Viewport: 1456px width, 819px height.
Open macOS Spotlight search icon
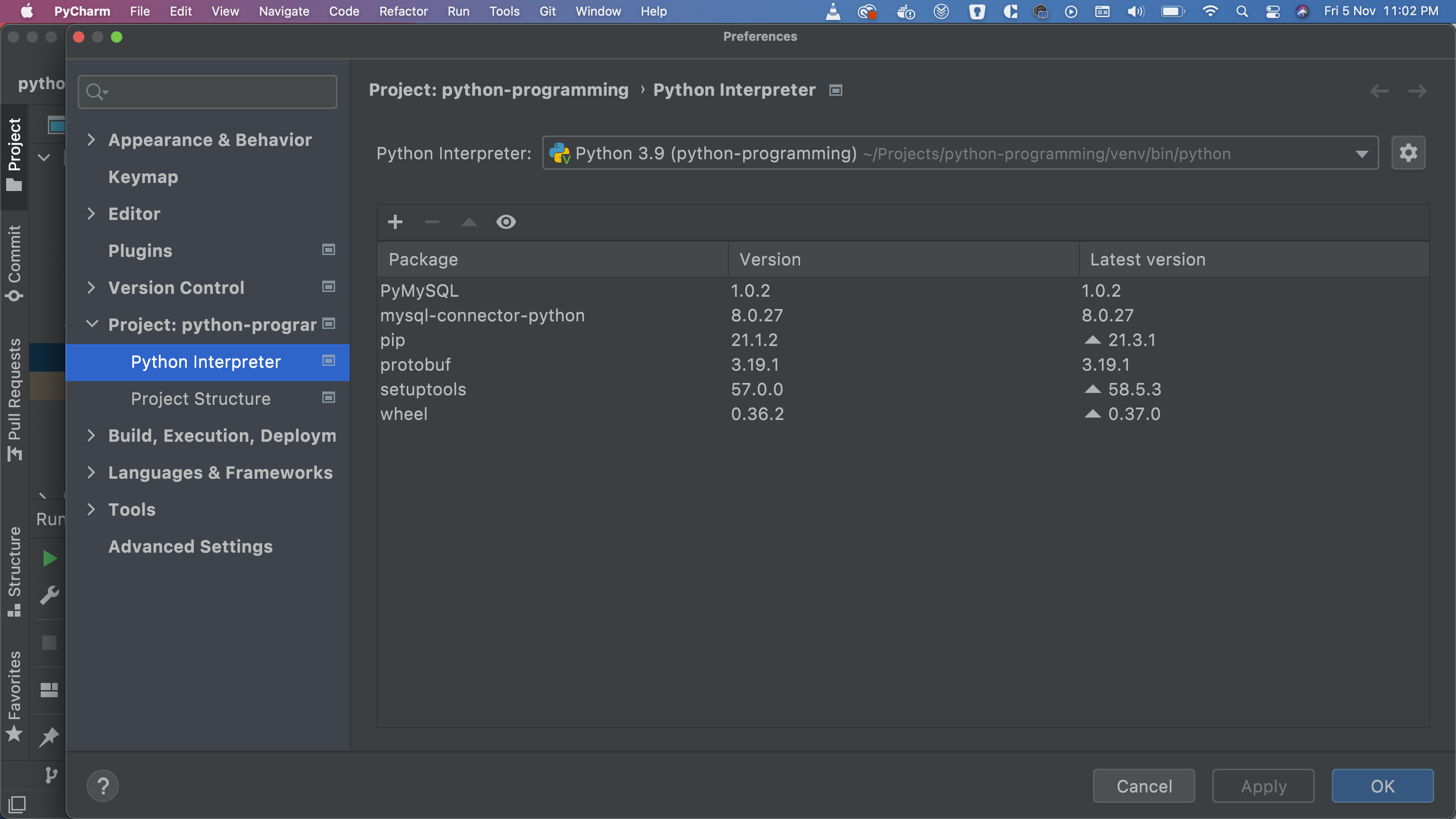pos(1242,11)
